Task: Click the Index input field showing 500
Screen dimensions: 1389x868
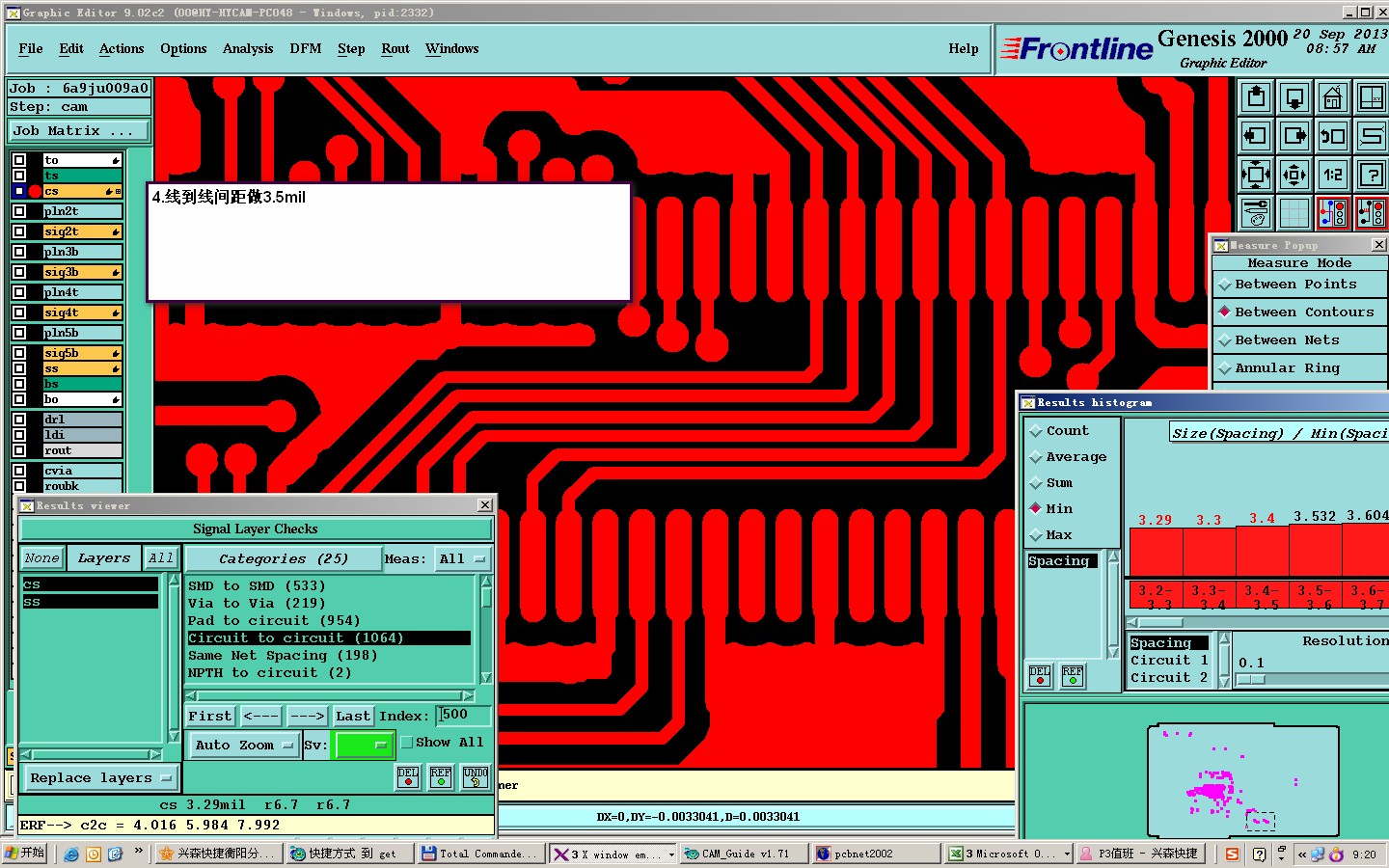Action: click(x=464, y=716)
